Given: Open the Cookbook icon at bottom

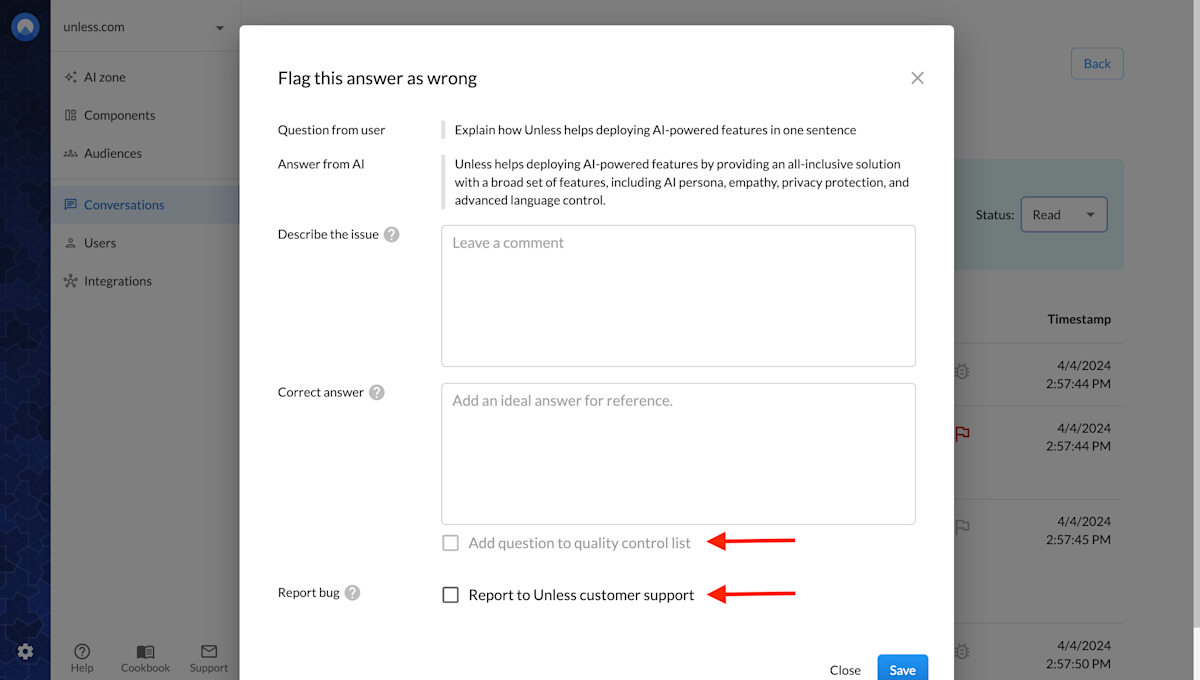Looking at the screenshot, I should tap(144, 652).
